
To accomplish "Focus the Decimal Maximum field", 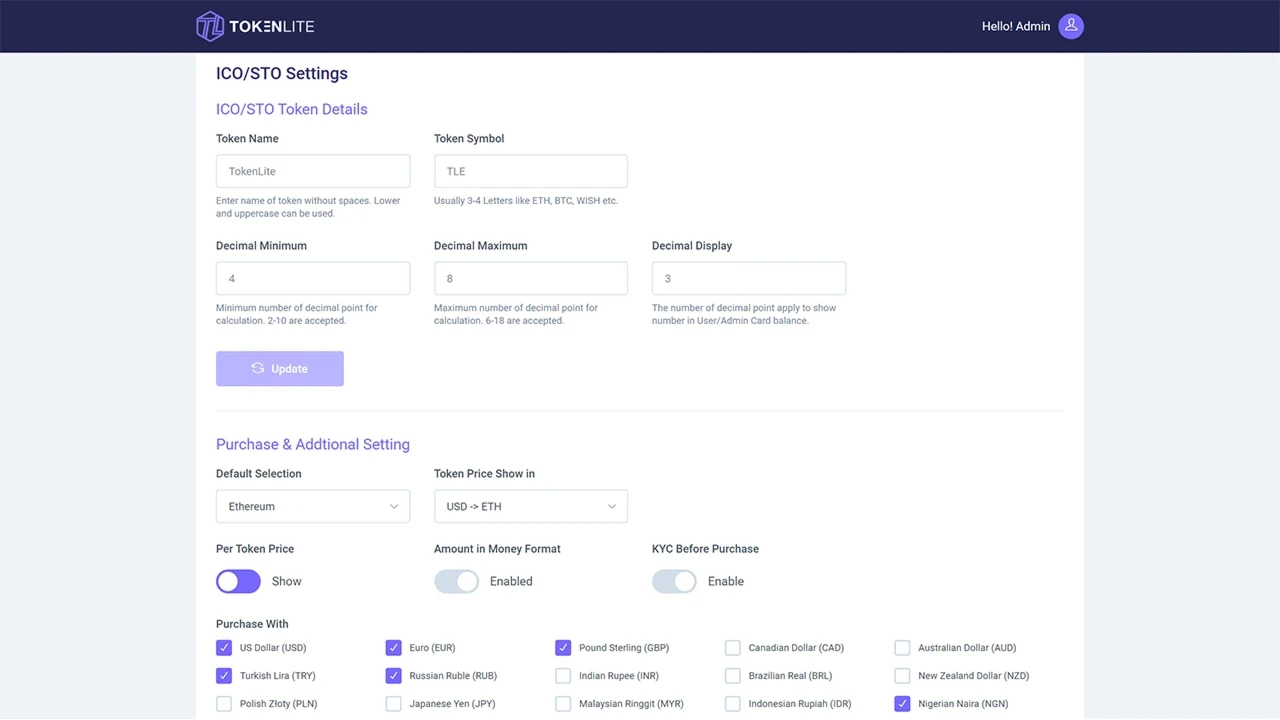I will 531,279.
